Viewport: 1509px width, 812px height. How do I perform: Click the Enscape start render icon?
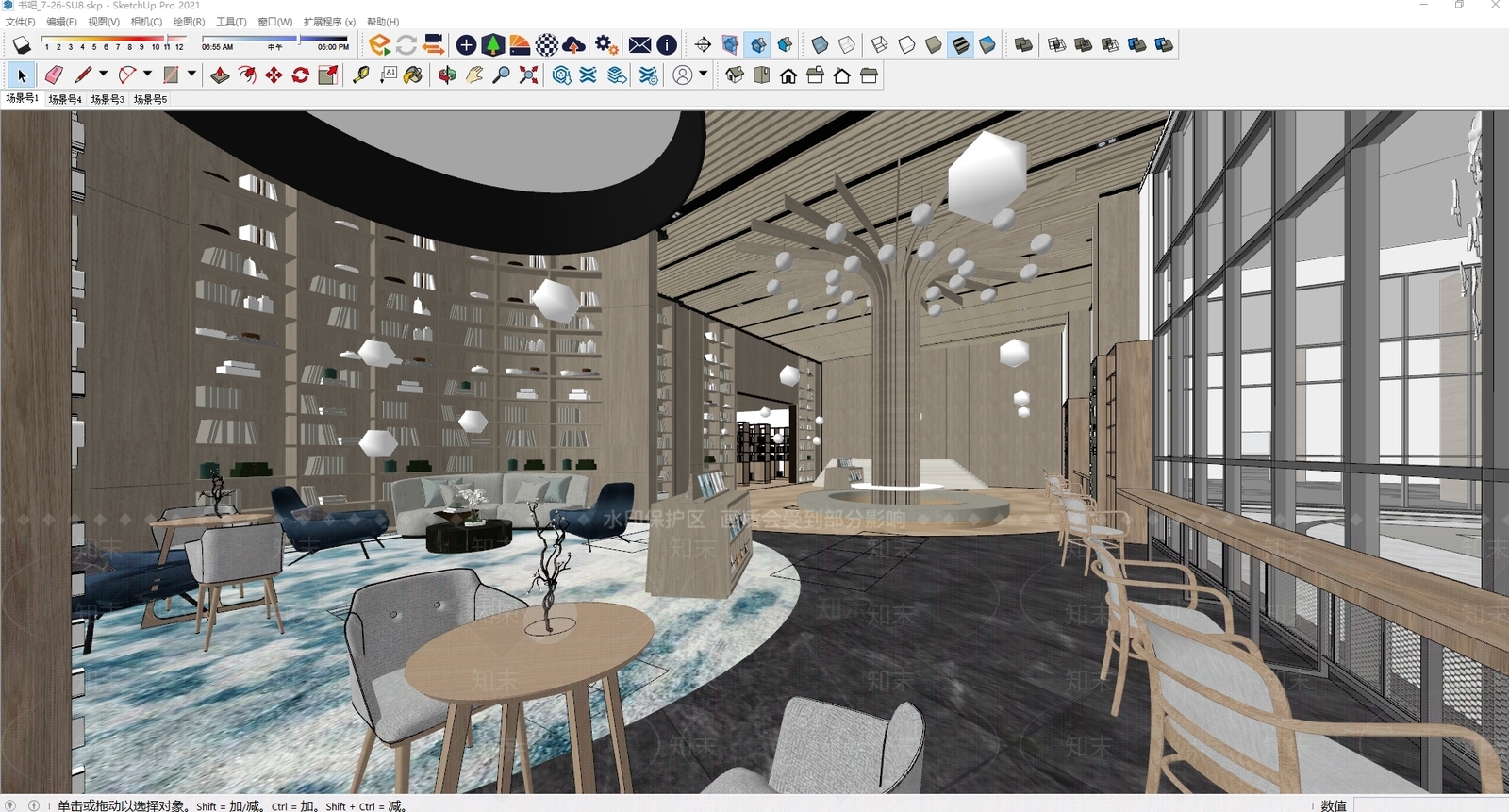click(x=379, y=44)
